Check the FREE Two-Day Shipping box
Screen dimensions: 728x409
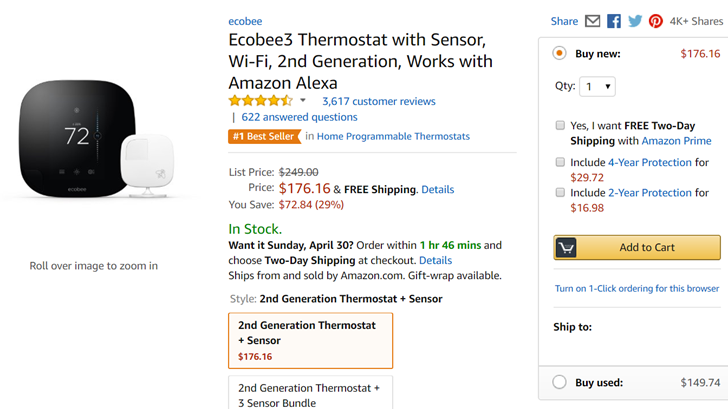point(560,125)
